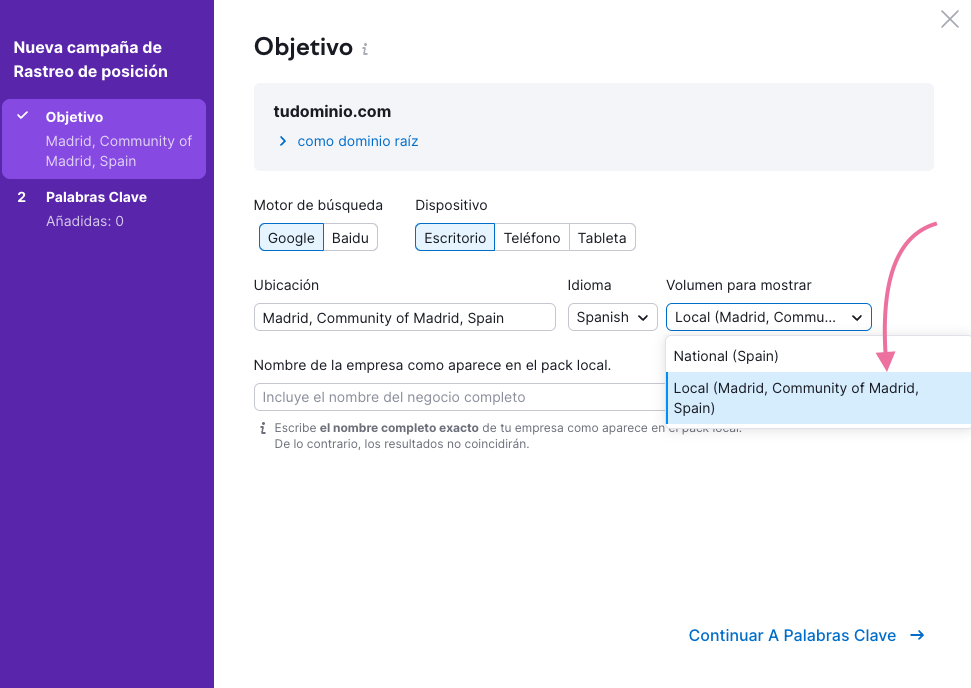Select Google as search engine

[x=291, y=237]
